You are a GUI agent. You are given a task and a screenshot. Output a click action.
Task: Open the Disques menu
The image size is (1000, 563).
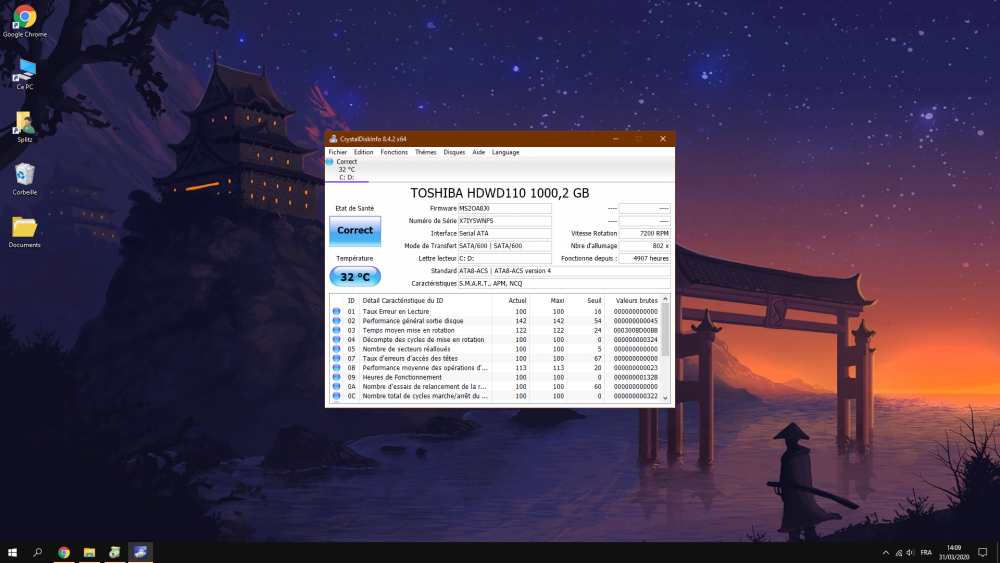(454, 152)
